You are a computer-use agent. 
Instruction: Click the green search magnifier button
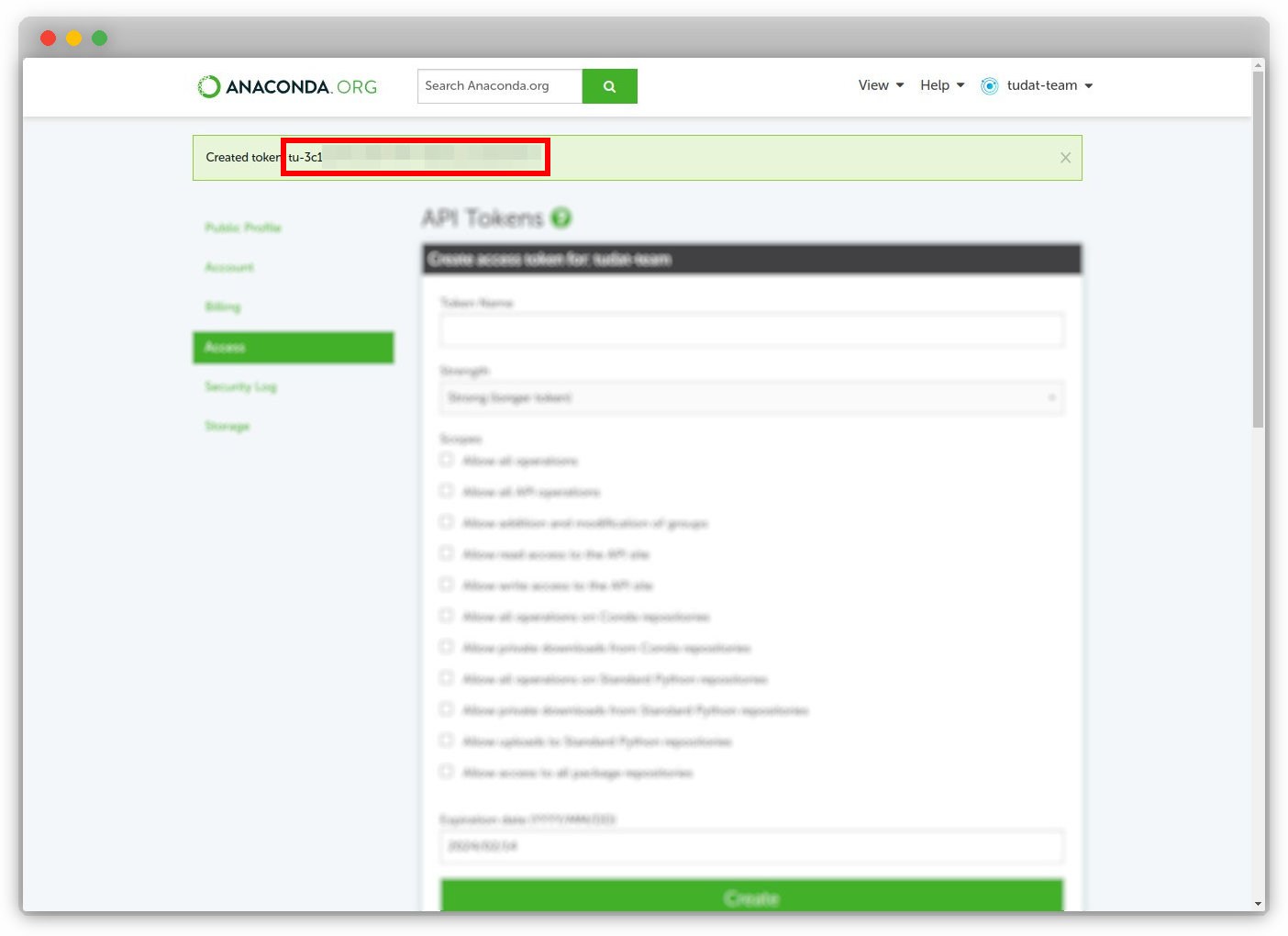coord(609,86)
